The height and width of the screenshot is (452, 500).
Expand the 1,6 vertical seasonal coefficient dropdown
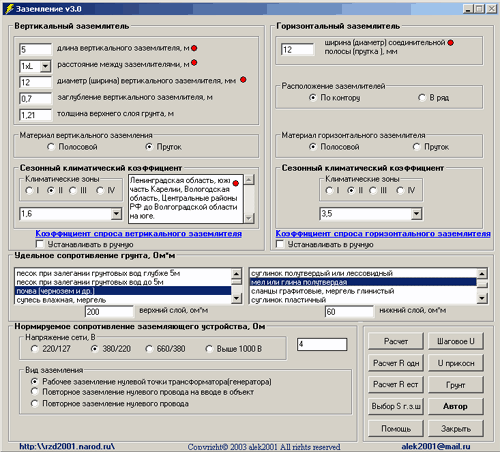point(116,214)
